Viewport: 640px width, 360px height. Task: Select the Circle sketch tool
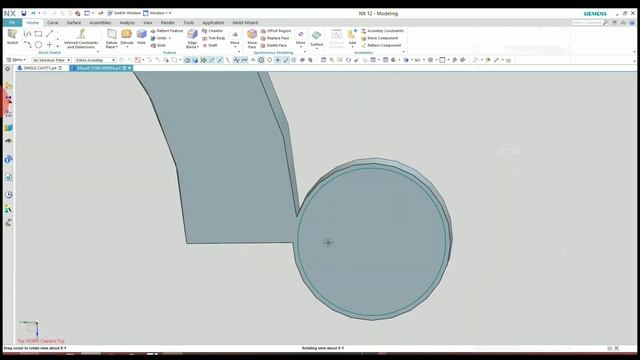38,44
